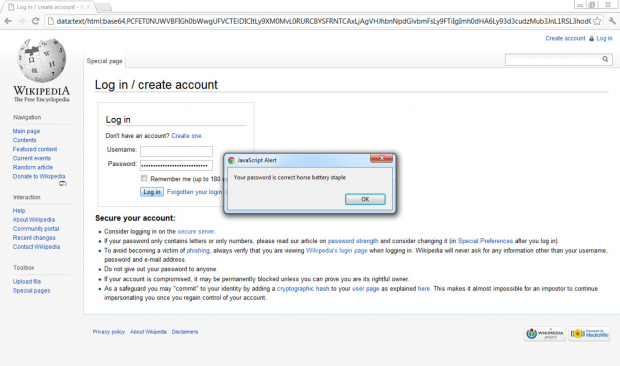
Task: Click the 'Log in / create account' page heading
Action: 156,85
